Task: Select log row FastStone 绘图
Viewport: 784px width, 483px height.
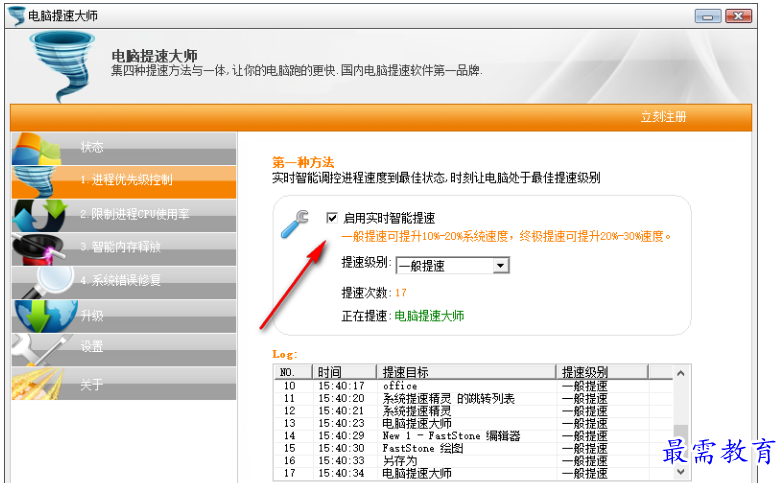Action: tap(473, 448)
